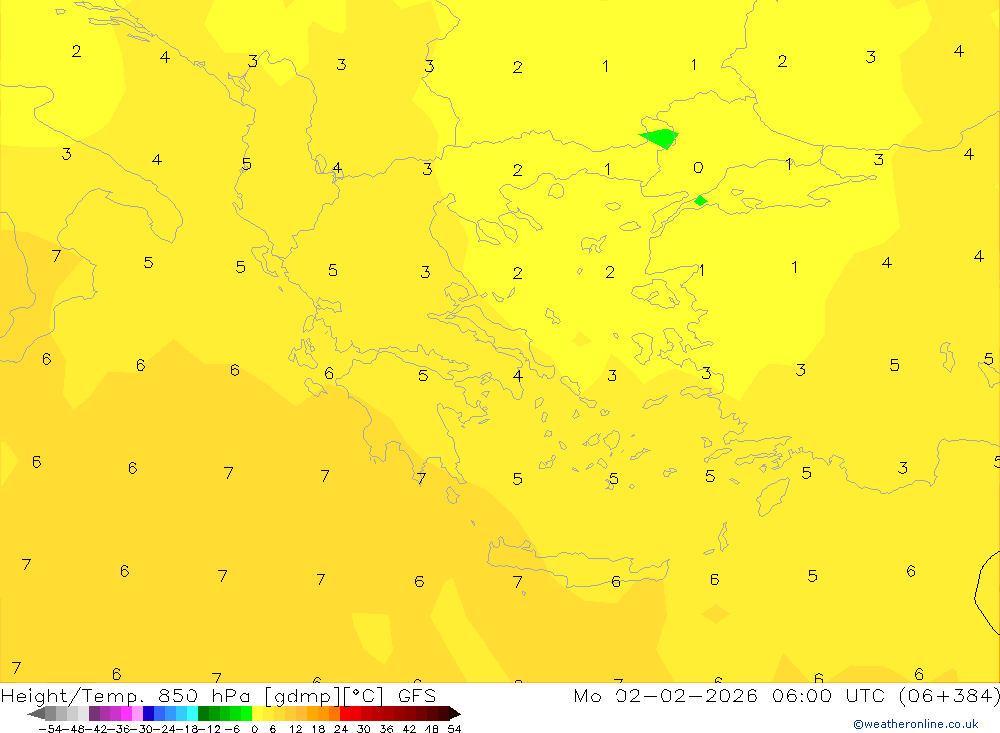Viewport: 1000px width, 733px height.
Task: Select the 0 temperature value on the map
Action: [698, 167]
